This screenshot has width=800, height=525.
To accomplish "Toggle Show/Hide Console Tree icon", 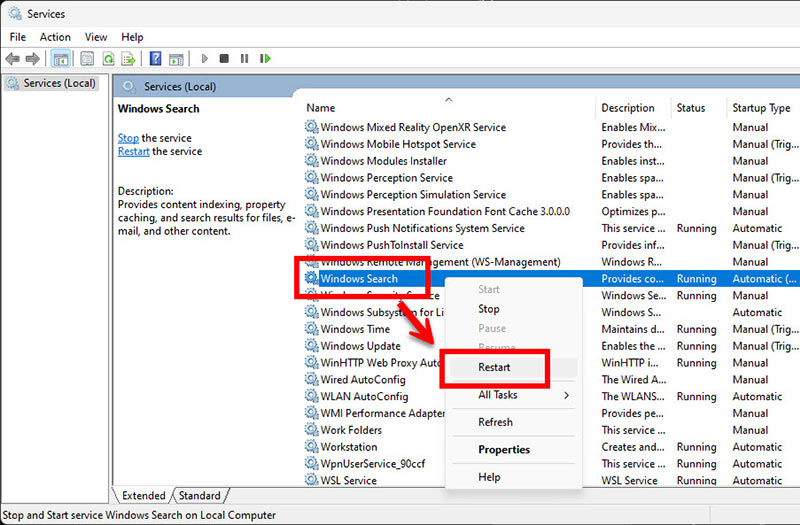I will coord(61,59).
